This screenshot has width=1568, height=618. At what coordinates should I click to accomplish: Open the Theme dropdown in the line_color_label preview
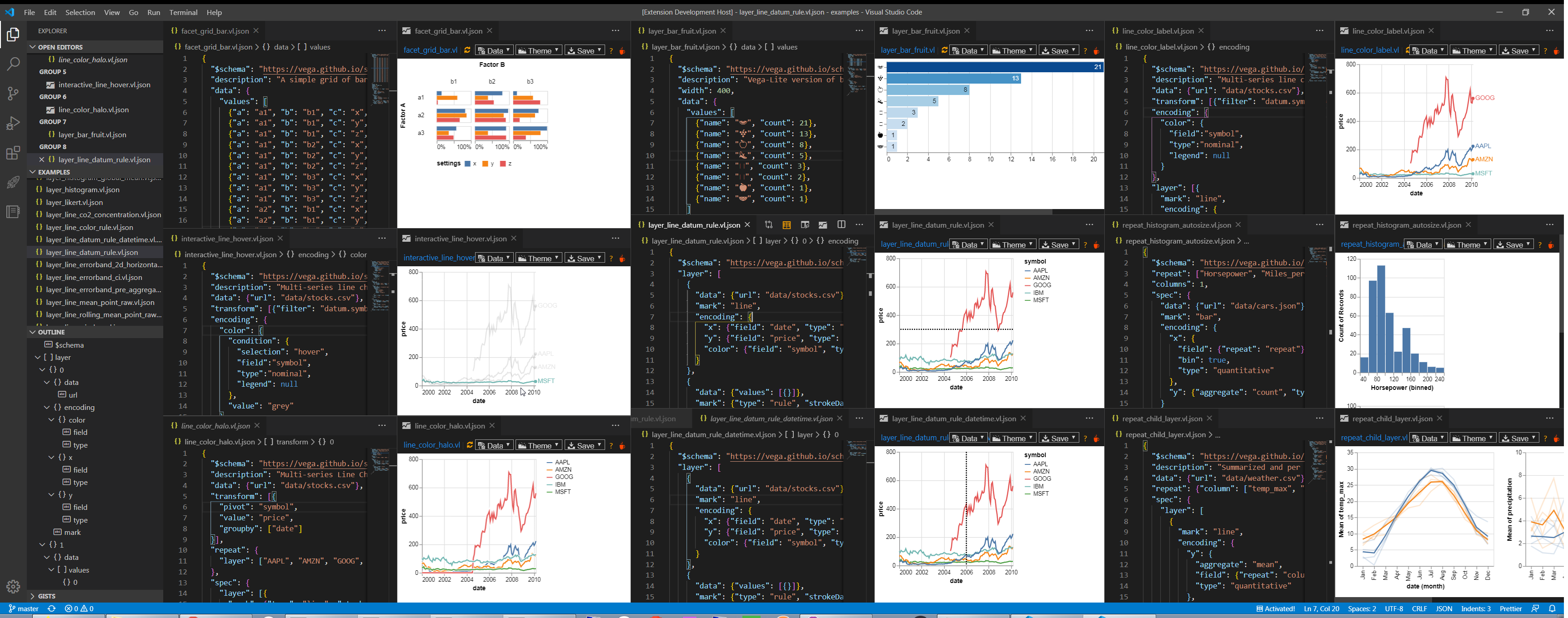pyautogui.click(x=1473, y=50)
